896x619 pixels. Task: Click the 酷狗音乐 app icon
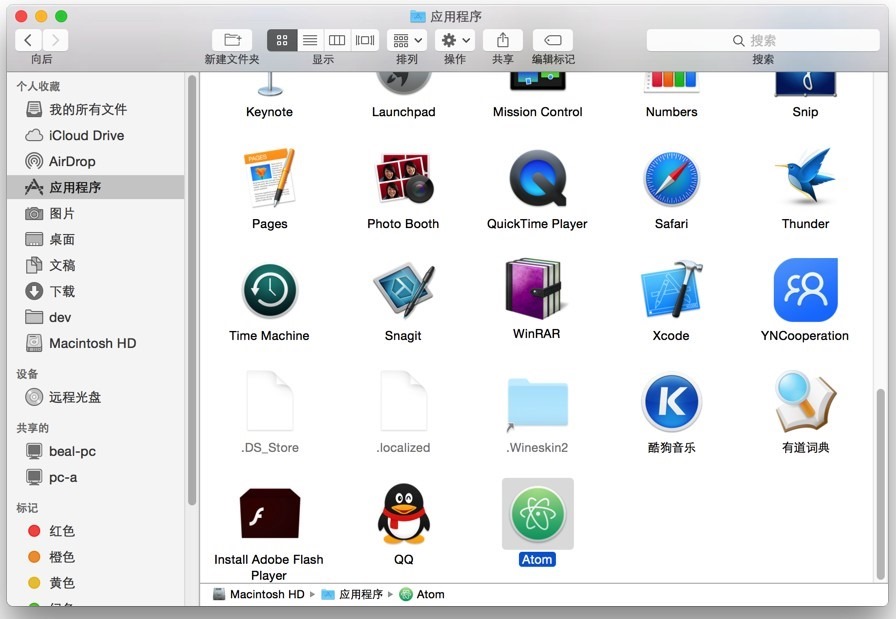671,402
